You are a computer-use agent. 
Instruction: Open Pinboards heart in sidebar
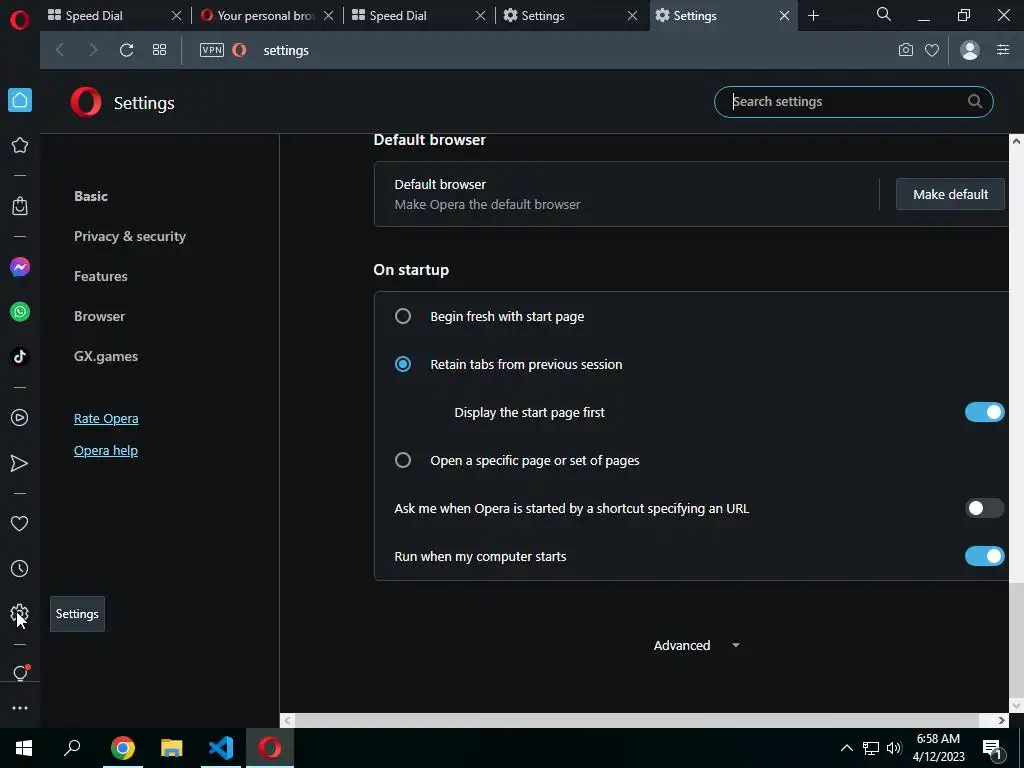point(20,523)
